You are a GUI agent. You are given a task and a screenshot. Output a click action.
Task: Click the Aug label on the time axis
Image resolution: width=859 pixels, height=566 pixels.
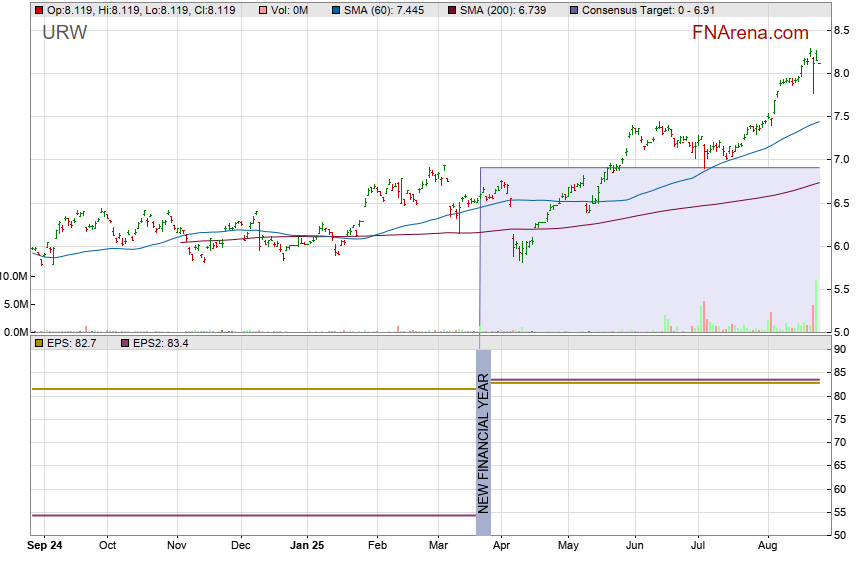768,546
